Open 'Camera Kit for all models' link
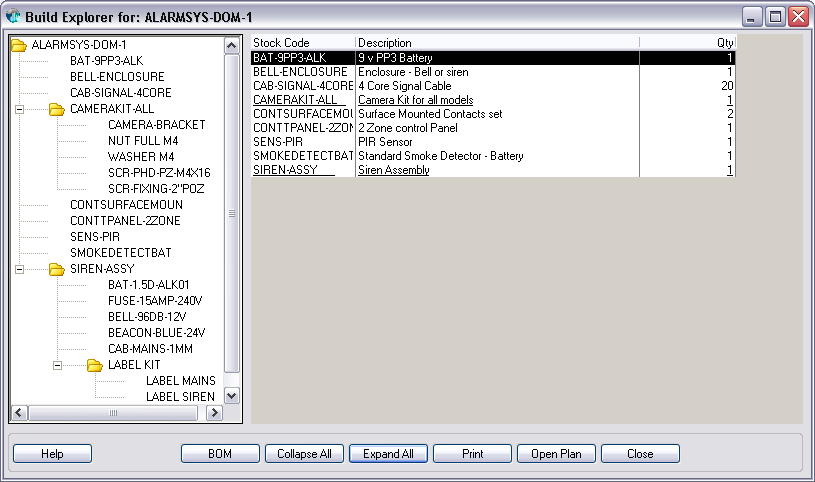The height and width of the screenshot is (482, 815). 416,100
